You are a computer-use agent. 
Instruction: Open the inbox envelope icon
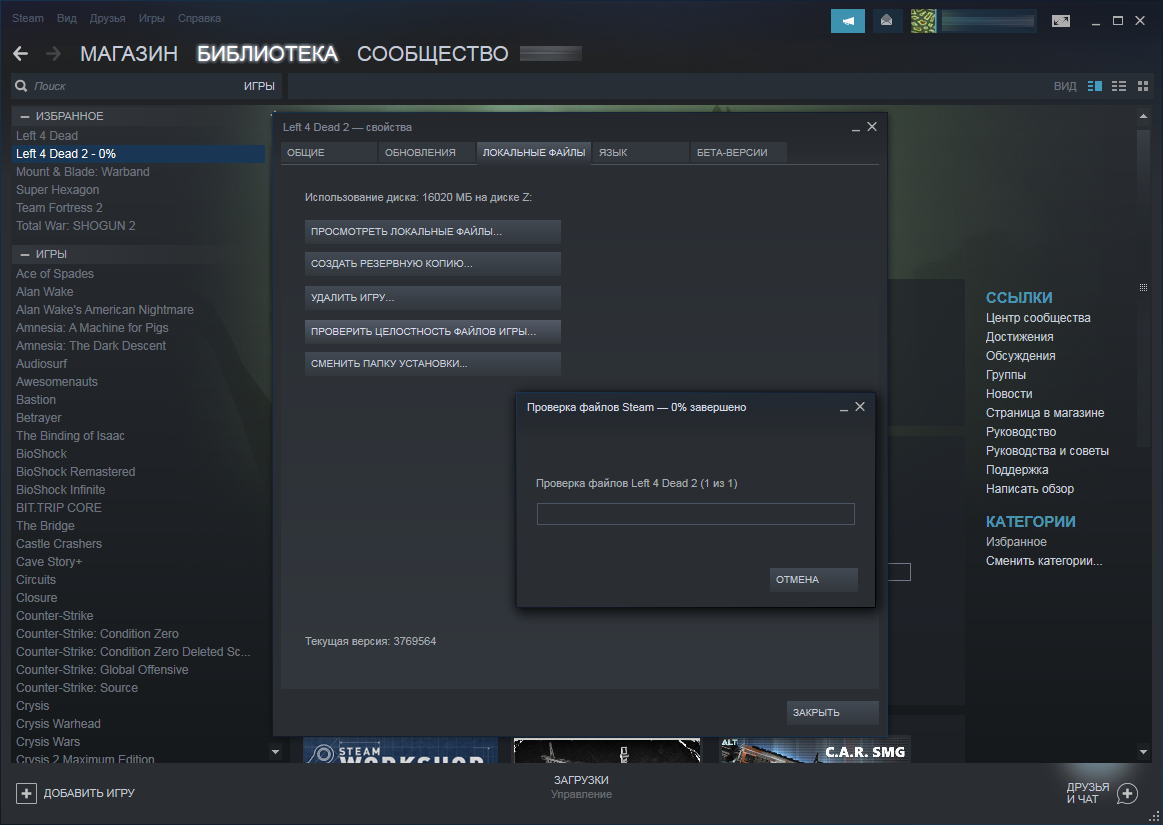[886, 21]
